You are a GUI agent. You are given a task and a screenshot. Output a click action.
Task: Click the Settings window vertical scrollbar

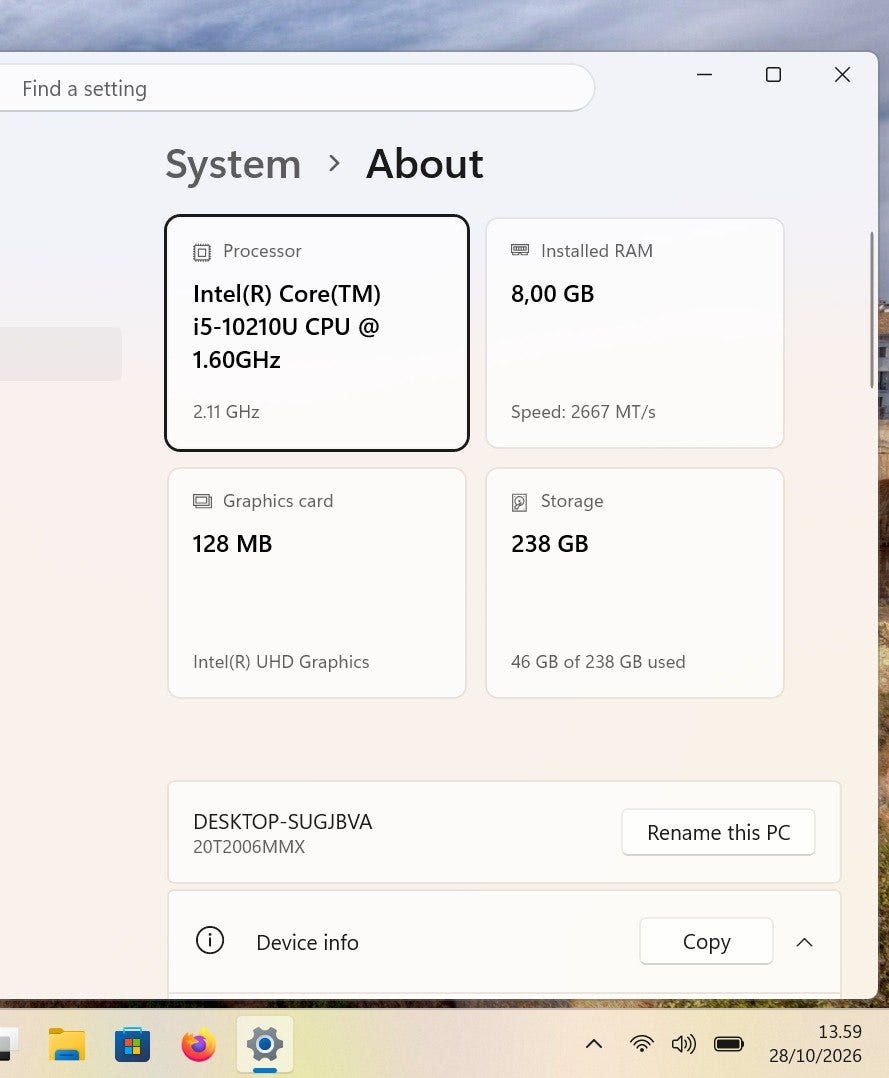click(x=872, y=309)
